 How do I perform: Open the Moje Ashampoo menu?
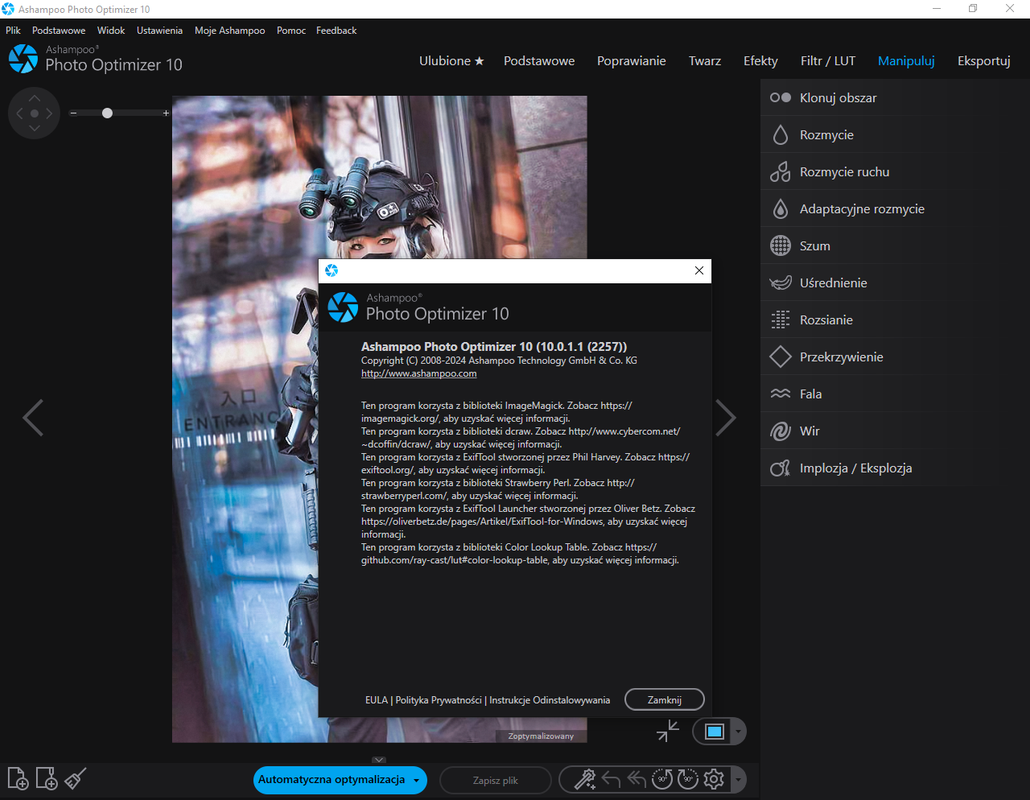click(230, 30)
